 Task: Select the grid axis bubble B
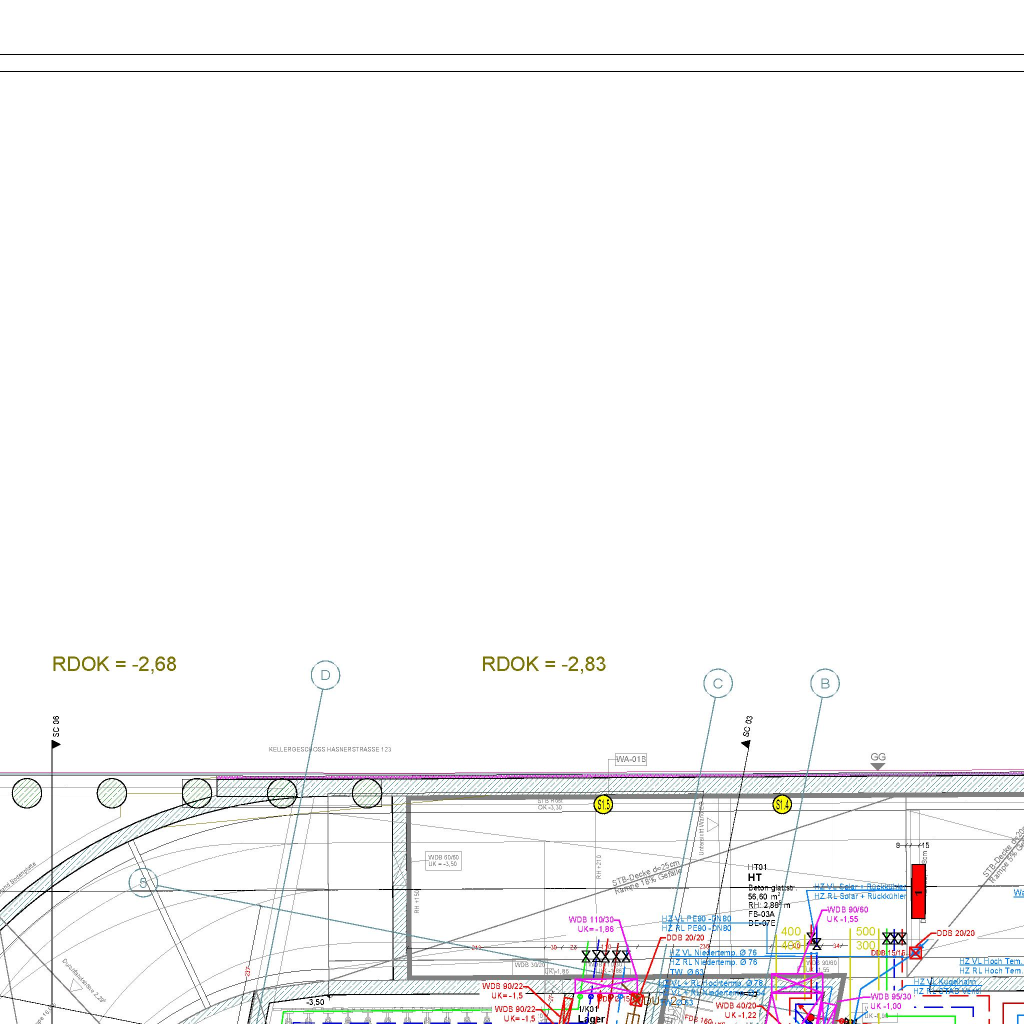click(825, 684)
